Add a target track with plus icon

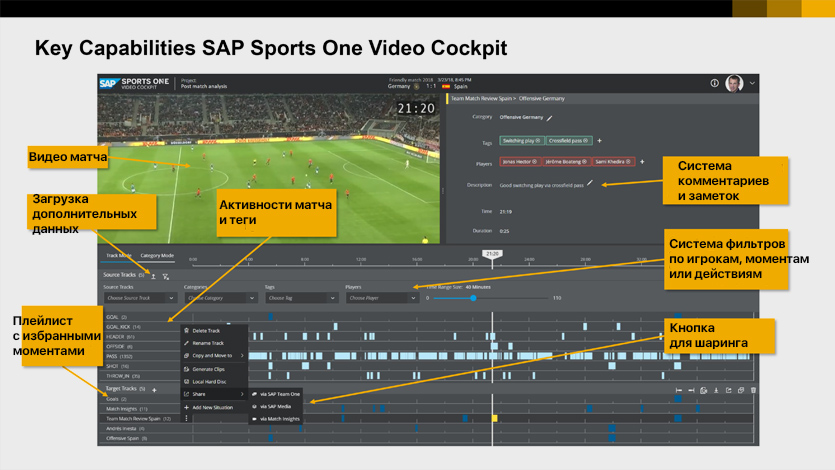click(154, 389)
